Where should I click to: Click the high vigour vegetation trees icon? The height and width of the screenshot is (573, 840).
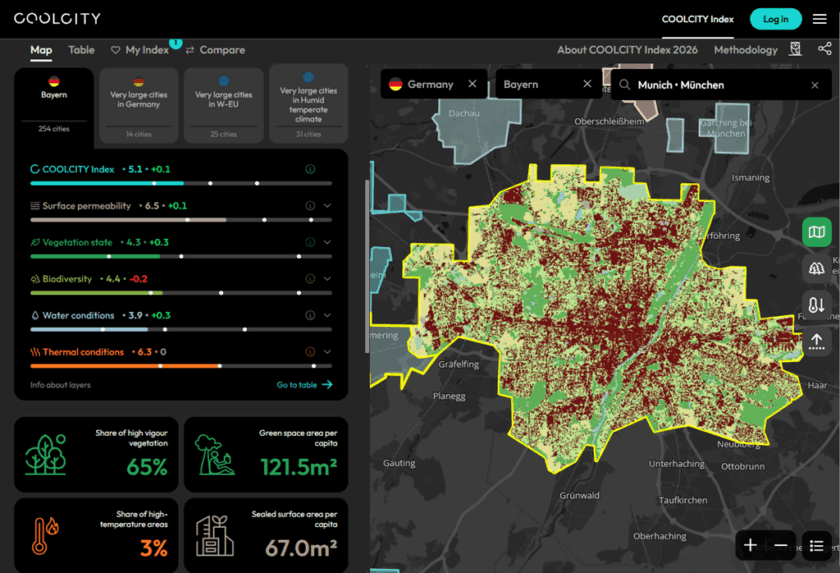(x=46, y=455)
